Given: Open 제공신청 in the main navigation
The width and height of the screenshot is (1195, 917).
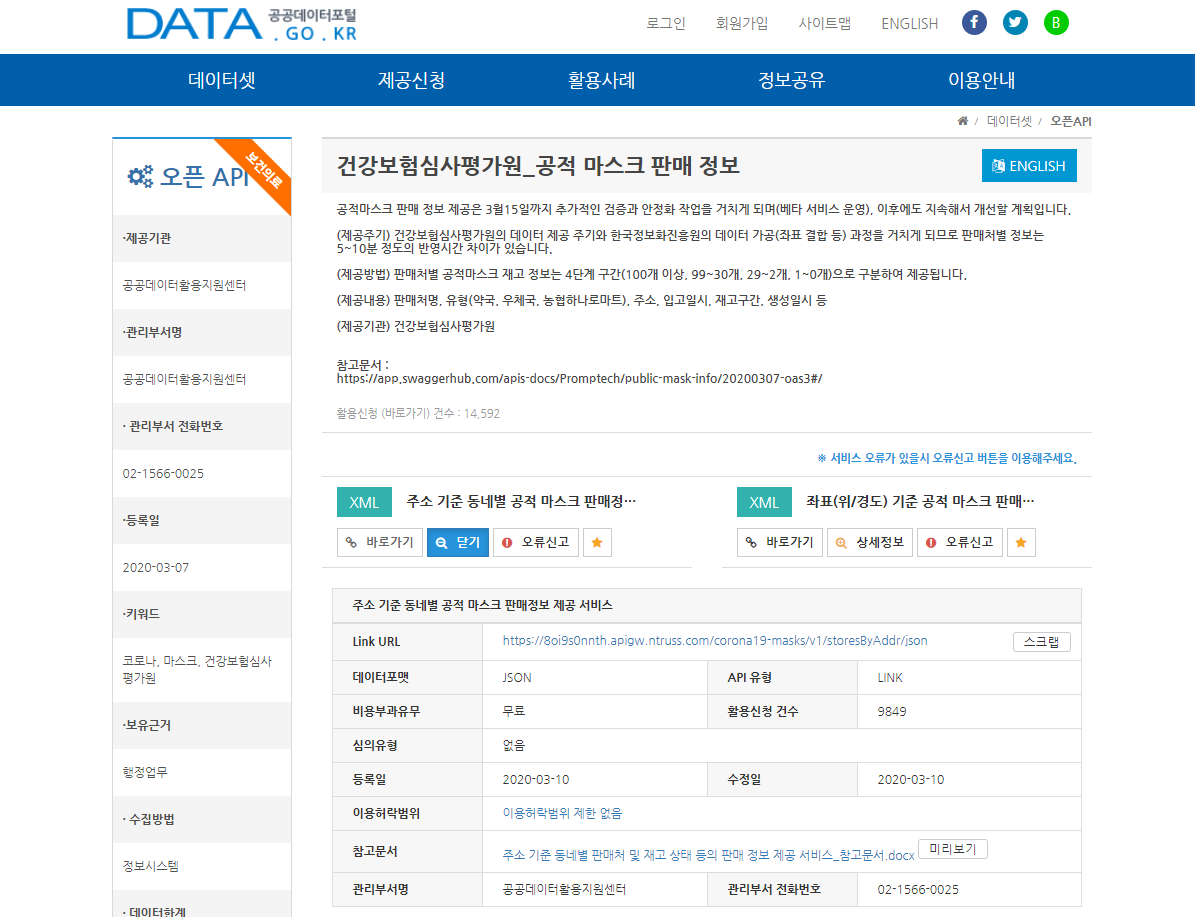Looking at the screenshot, I should pos(412,80).
